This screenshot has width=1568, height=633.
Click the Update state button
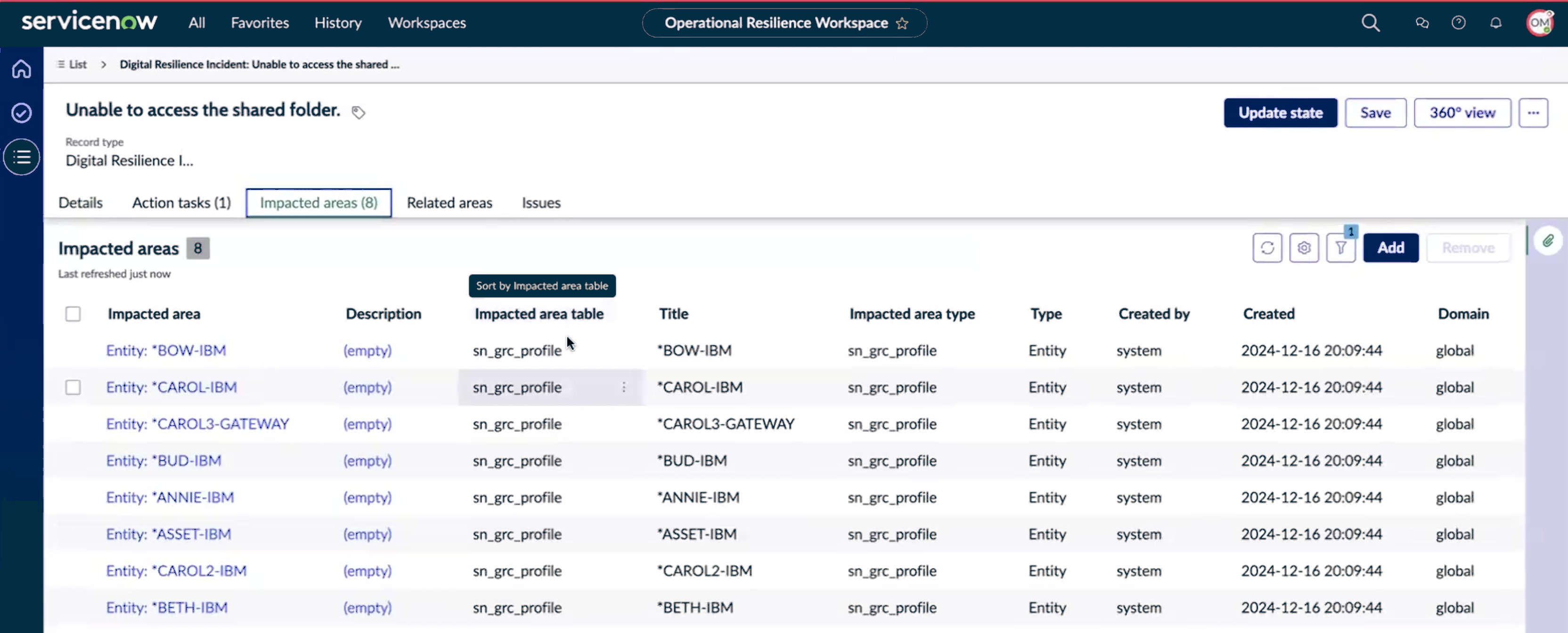pyautogui.click(x=1280, y=113)
